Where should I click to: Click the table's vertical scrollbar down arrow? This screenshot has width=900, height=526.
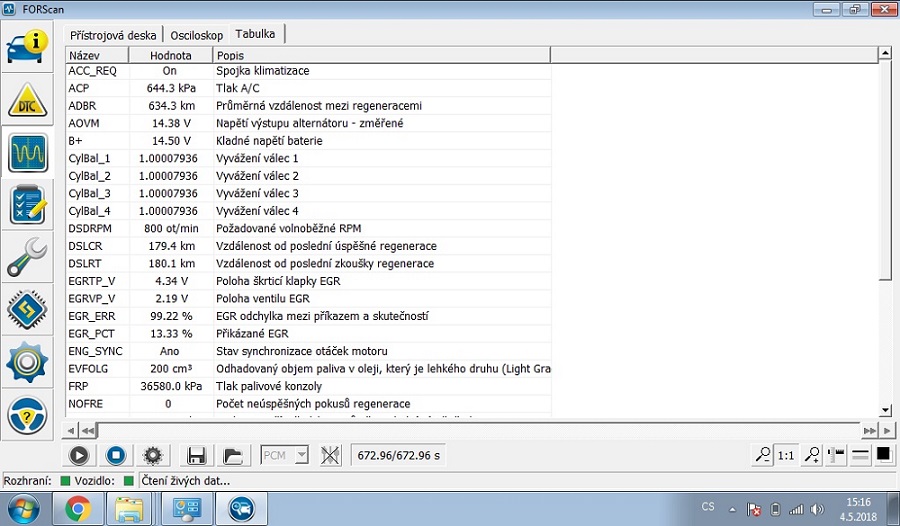pyautogui.click(x=885, y=410)
